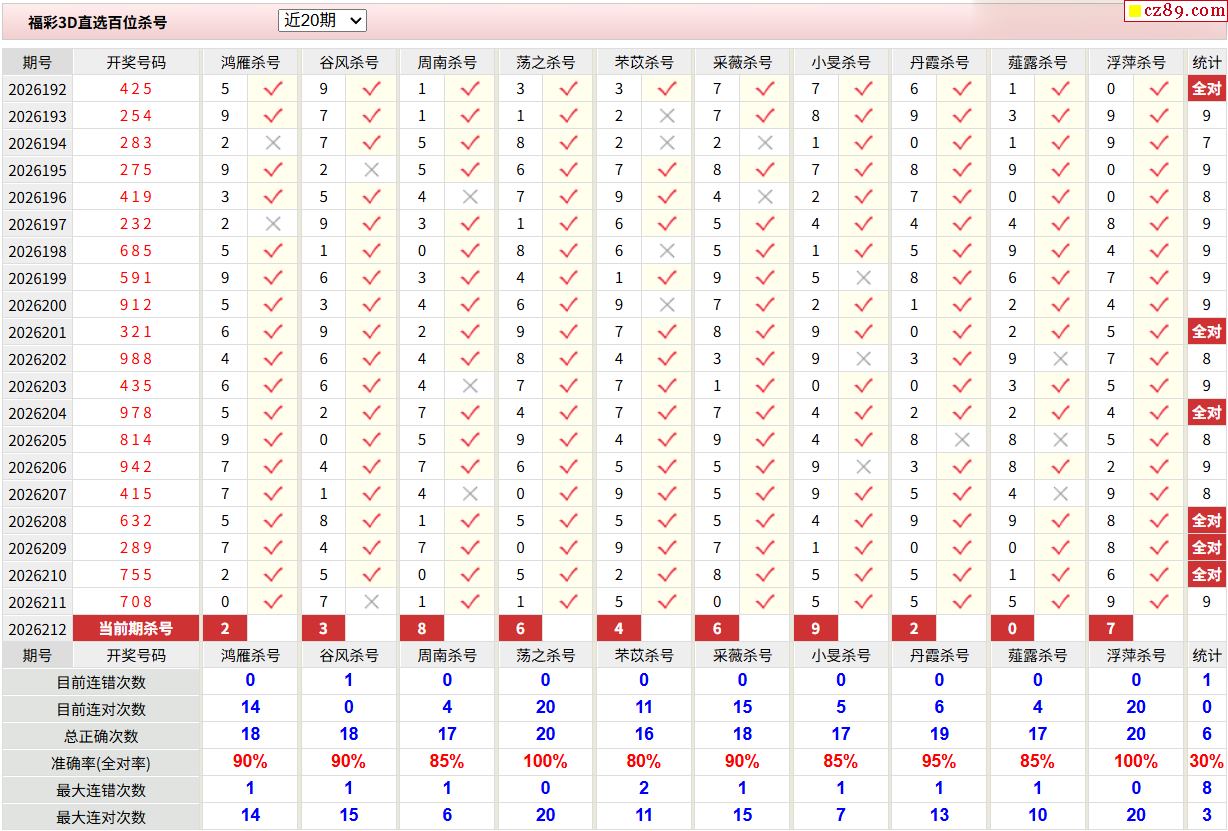Click the 开奖号码 header at top
Viewport: 1228px width, 831px height.
tap(136, 62)
